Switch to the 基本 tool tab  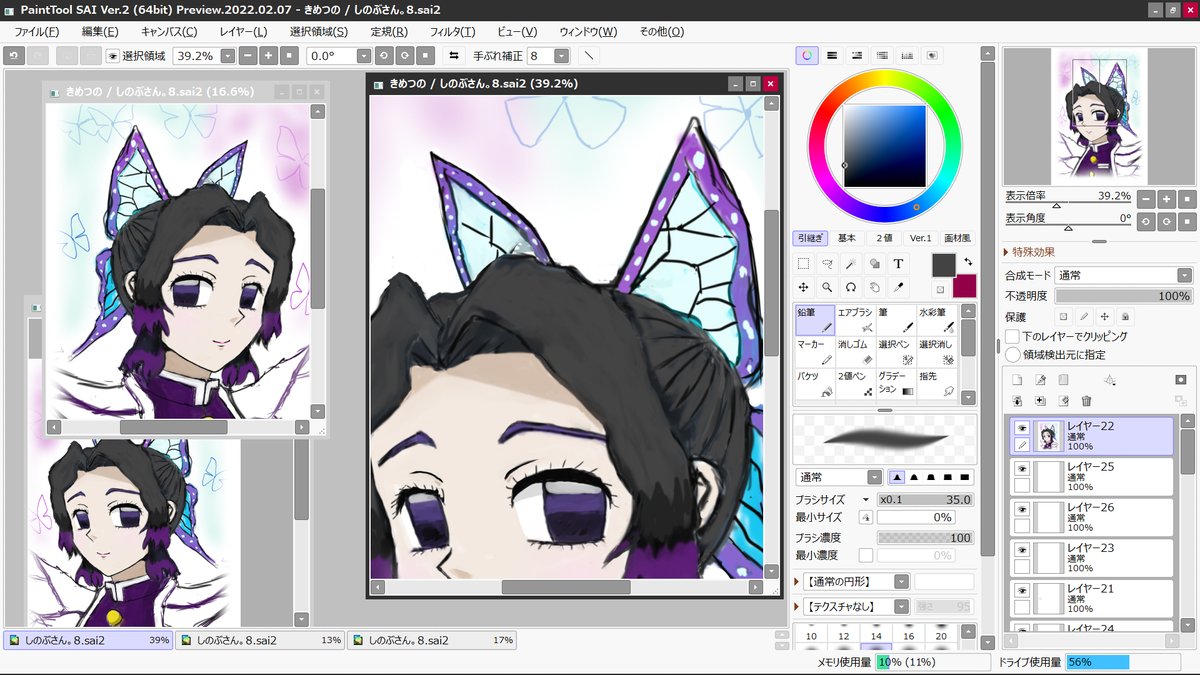coord(847,238)
